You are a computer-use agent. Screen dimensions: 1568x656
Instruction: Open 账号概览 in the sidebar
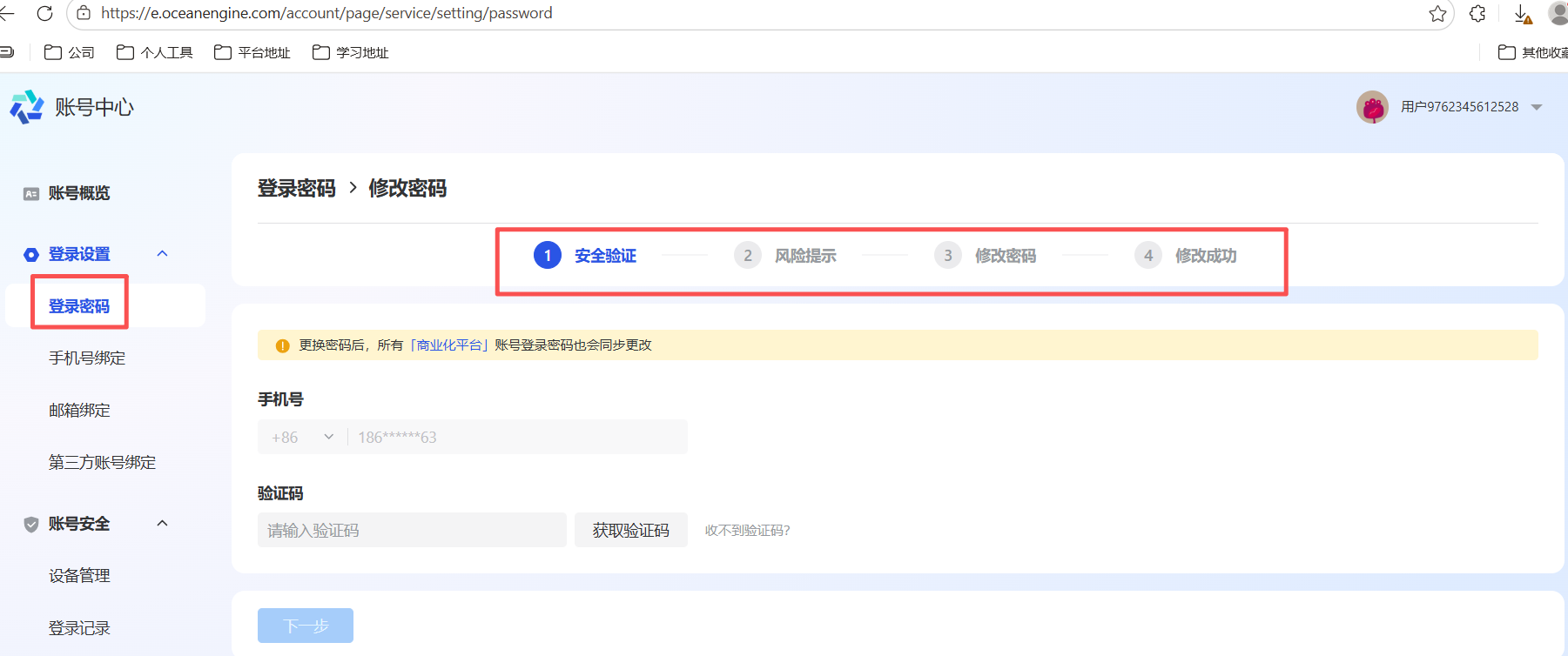click(x=79, y=193)
